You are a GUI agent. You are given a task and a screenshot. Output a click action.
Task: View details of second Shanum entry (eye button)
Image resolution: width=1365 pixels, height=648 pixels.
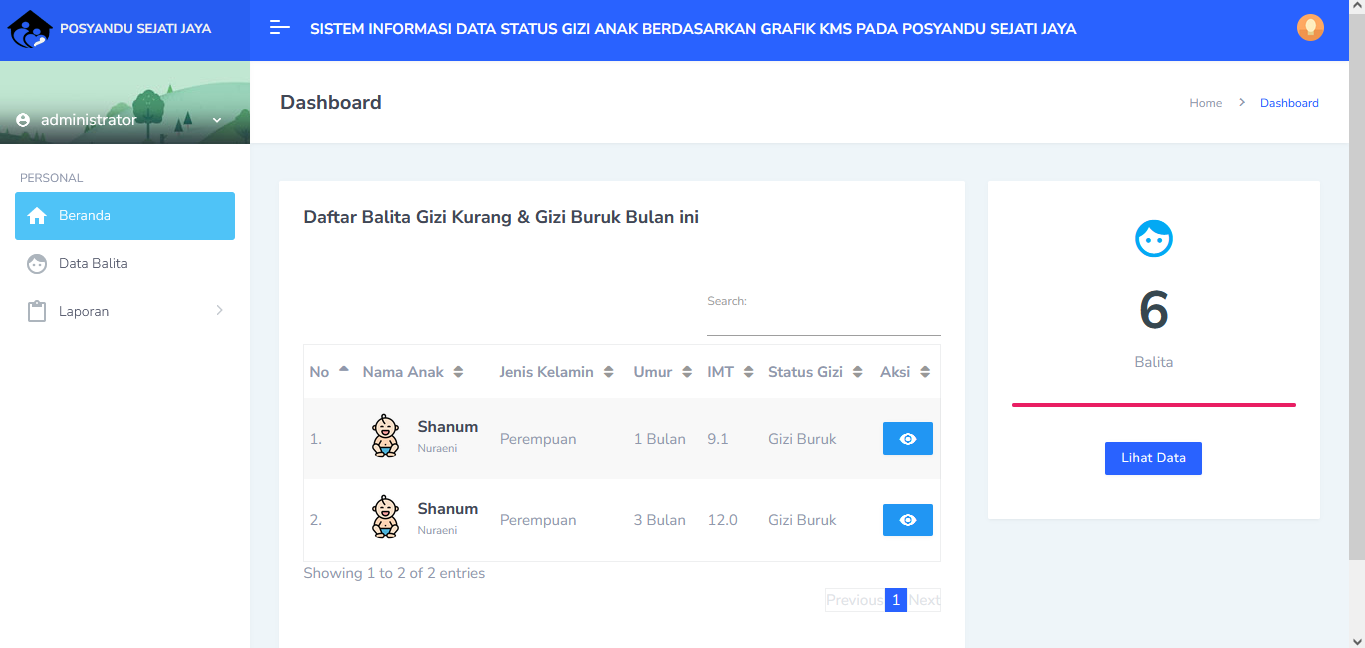(x=907, y=520)
